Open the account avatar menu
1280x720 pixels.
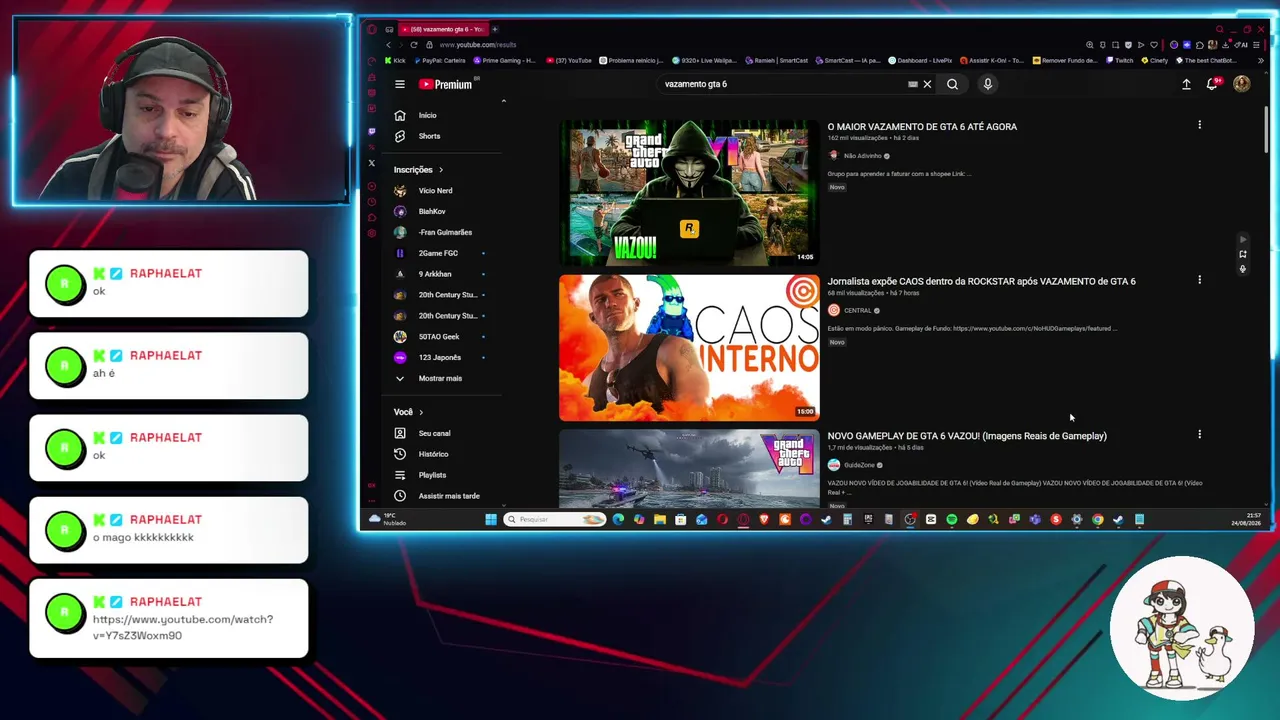click(x=1241, y=84)
